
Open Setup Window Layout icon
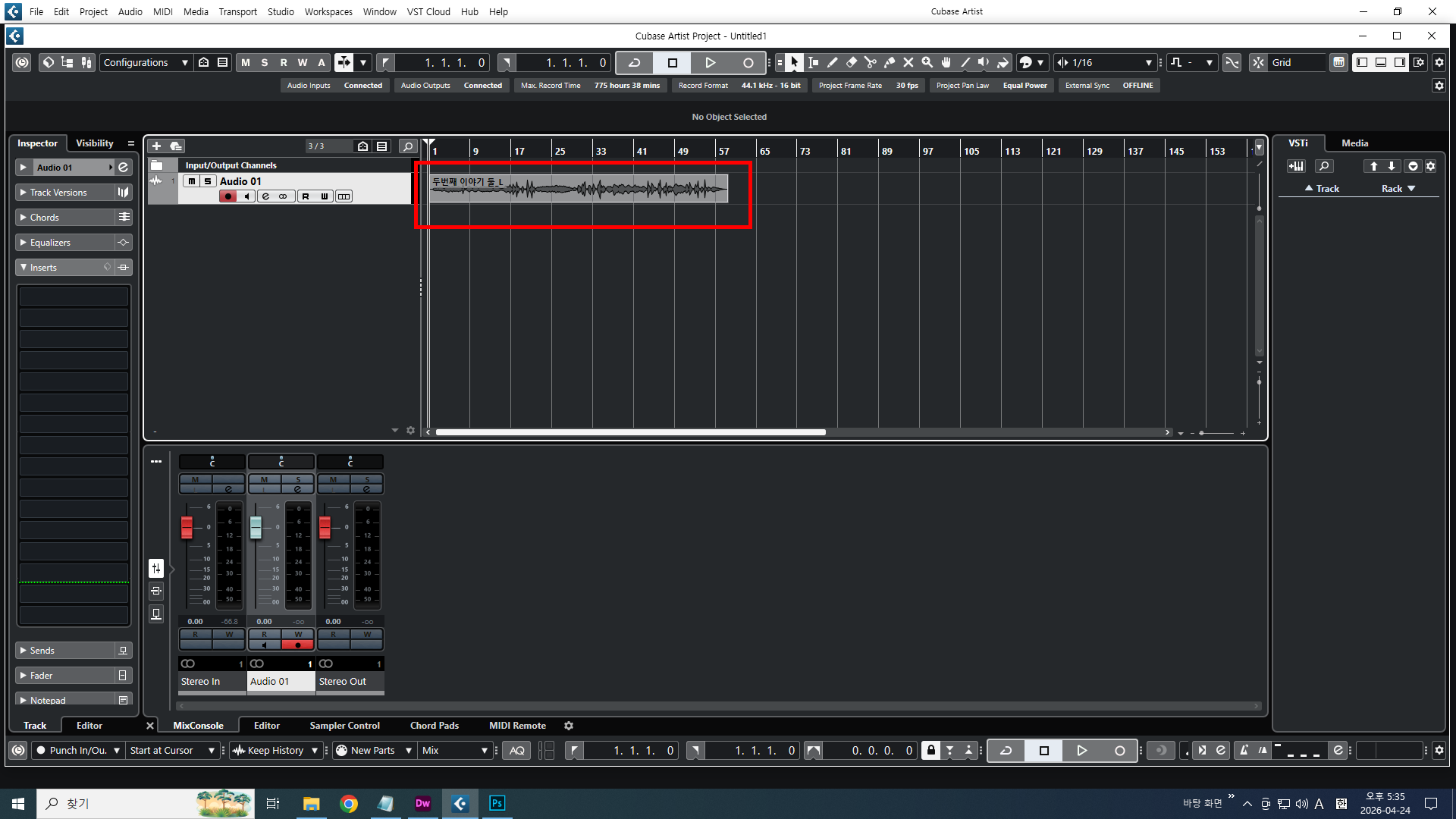pyautogui.click(x=1419, y=63)
